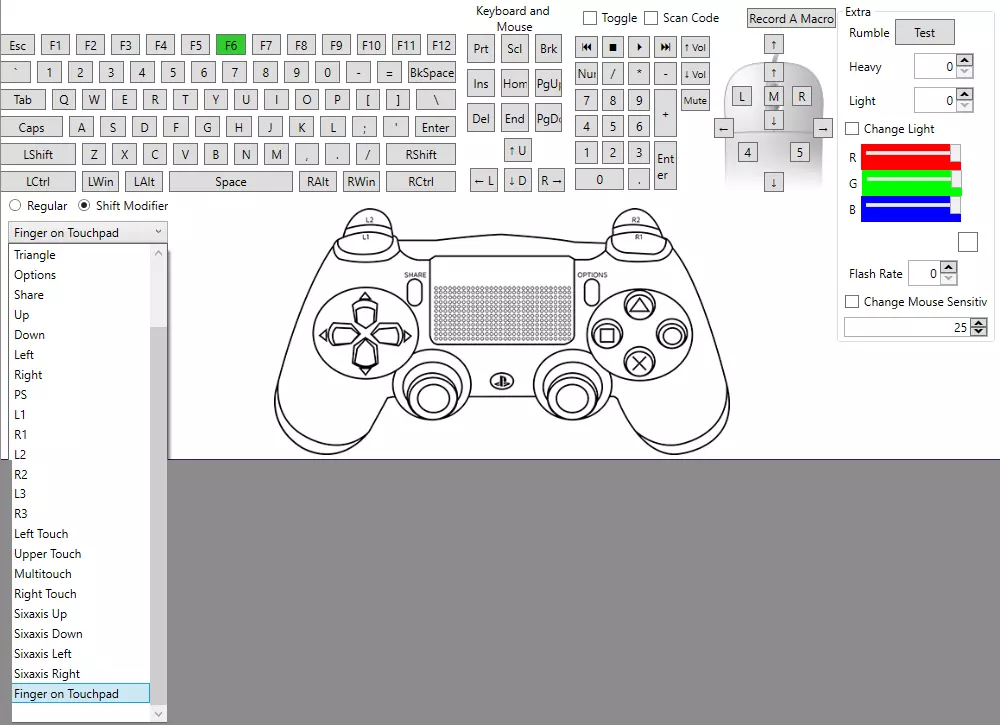Choose Left Touch from the dropdown list
This screenshot has width=1000, height=725.
[x=81, y=534]
